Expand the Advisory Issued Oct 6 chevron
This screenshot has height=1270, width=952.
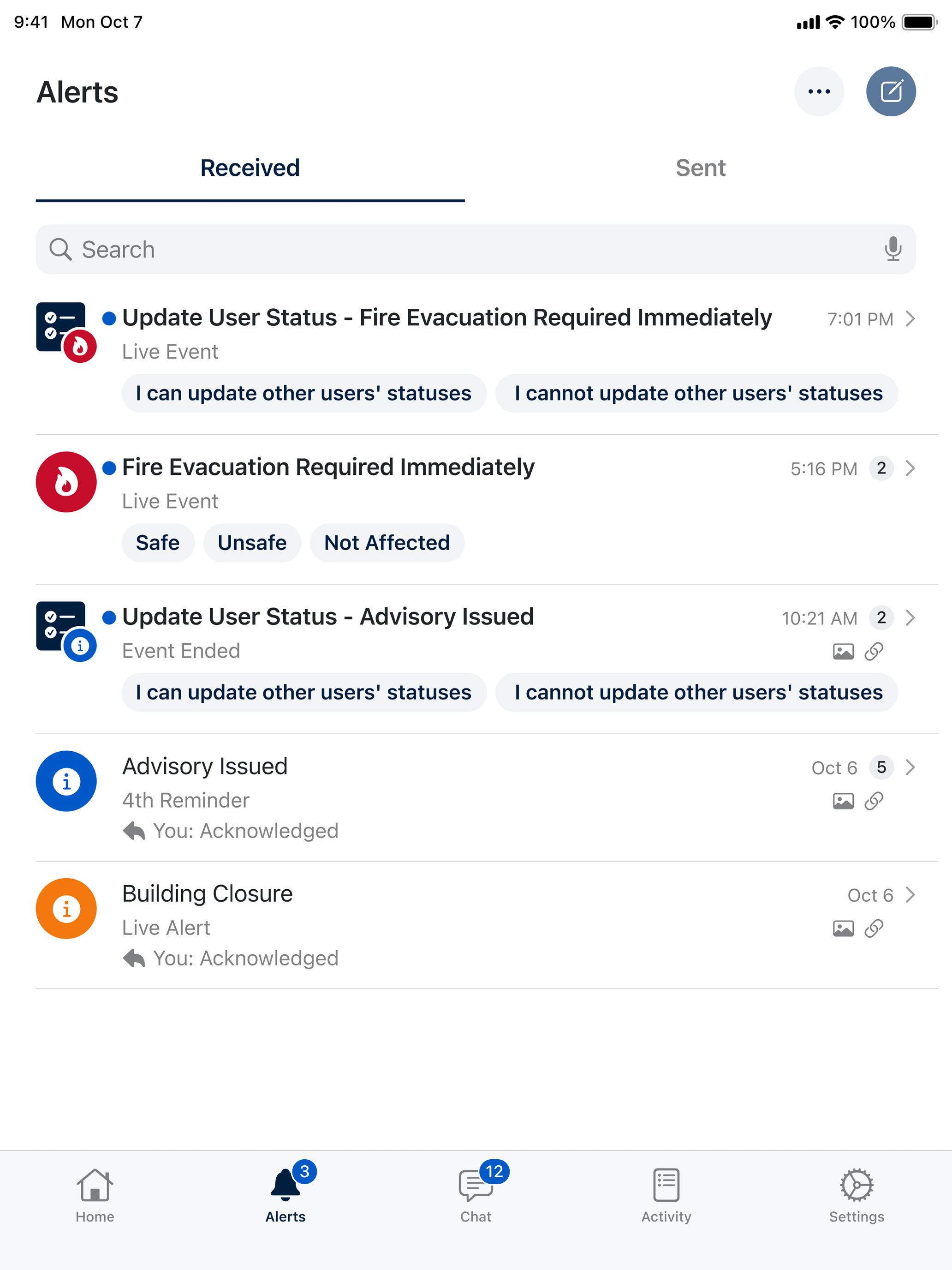click(910, 767)
